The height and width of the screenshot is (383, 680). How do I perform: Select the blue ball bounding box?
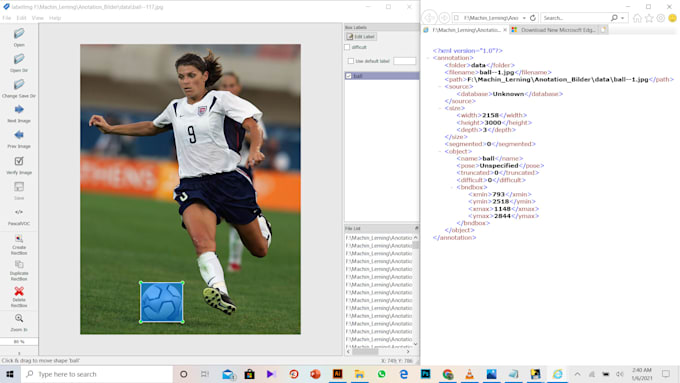[x=162, y=302]
